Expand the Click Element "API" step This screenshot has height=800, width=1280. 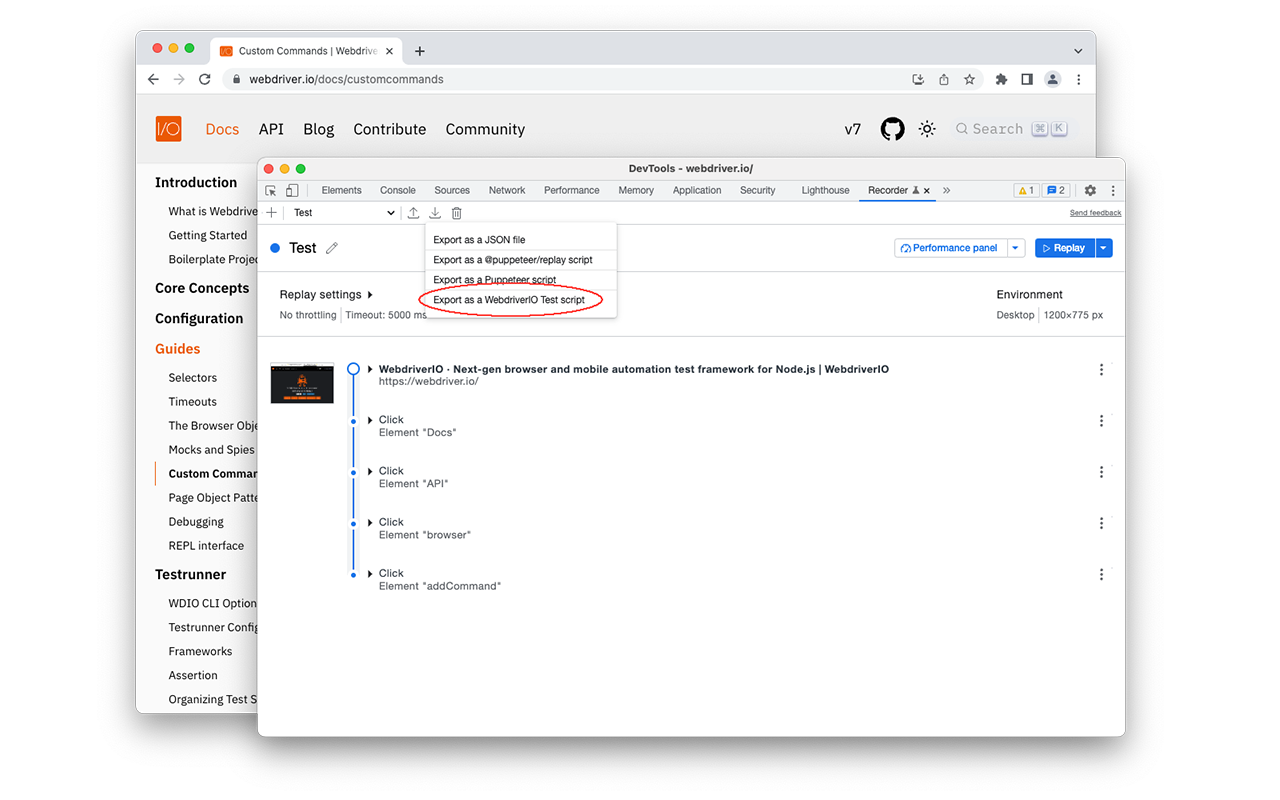tap(371, 471)
